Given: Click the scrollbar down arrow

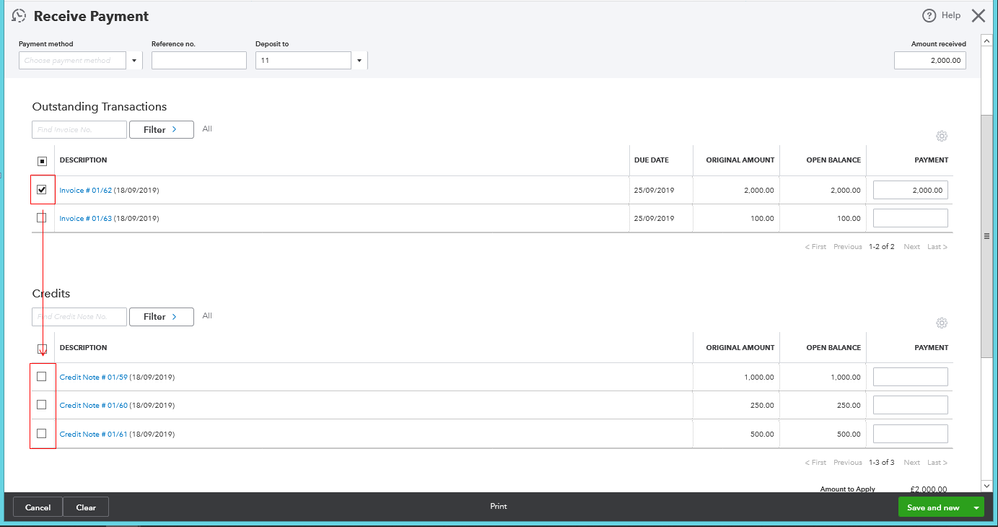Looking at the screenshot, I should point(987,486).
